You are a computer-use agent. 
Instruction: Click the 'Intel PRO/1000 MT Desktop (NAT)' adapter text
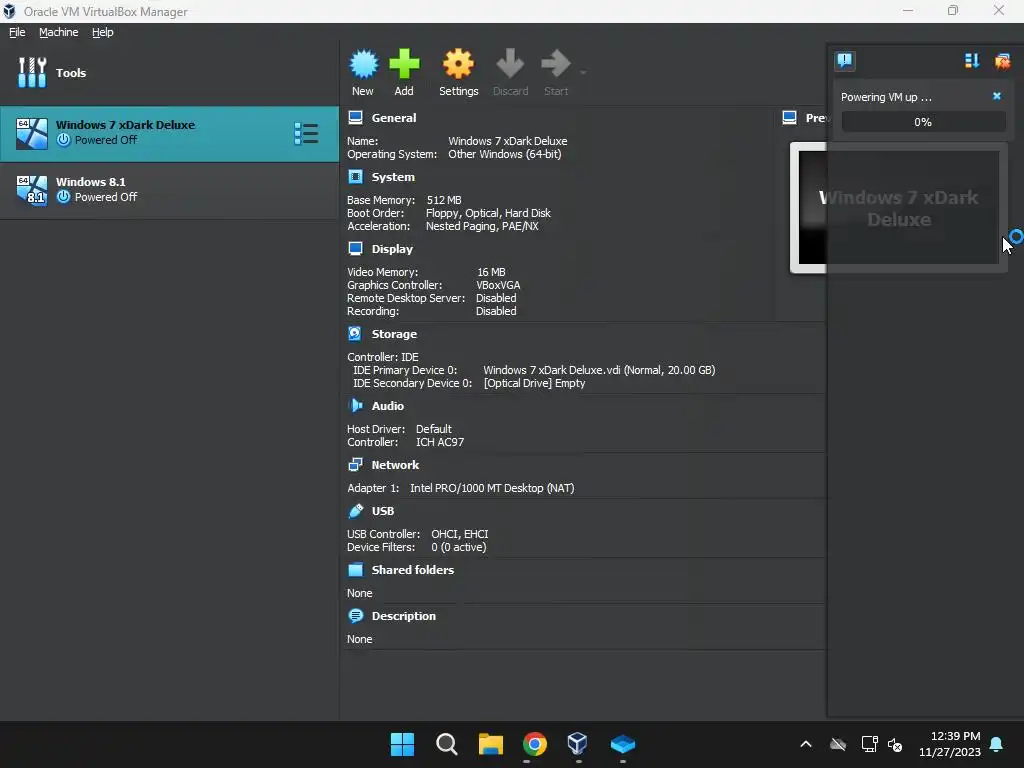pos(492,488)
